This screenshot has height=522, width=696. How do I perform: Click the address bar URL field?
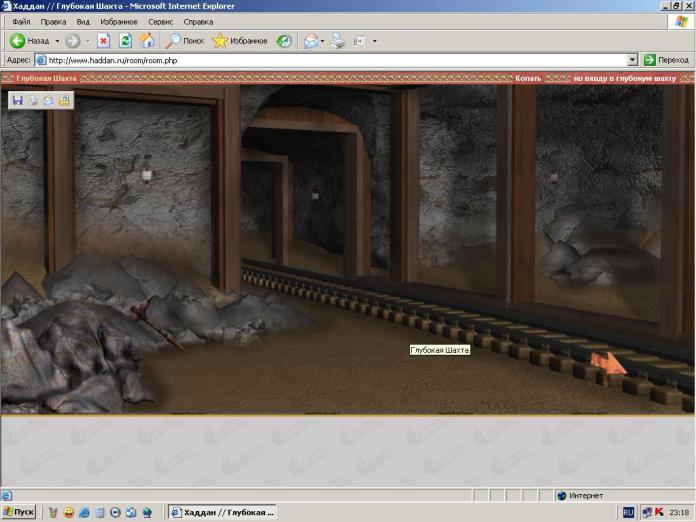coord(330,60)
